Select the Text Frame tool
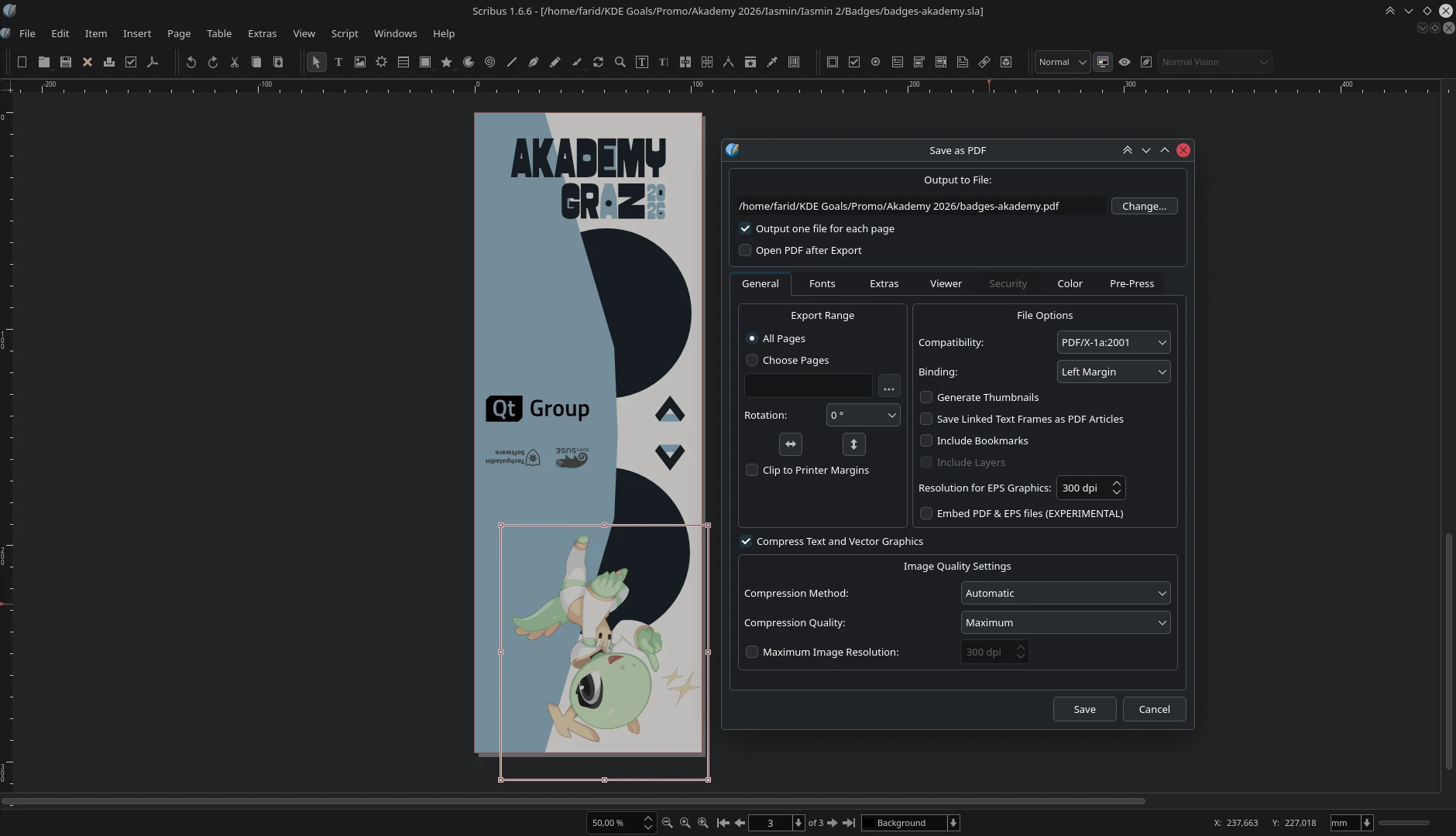 click(x=338, y=62)
